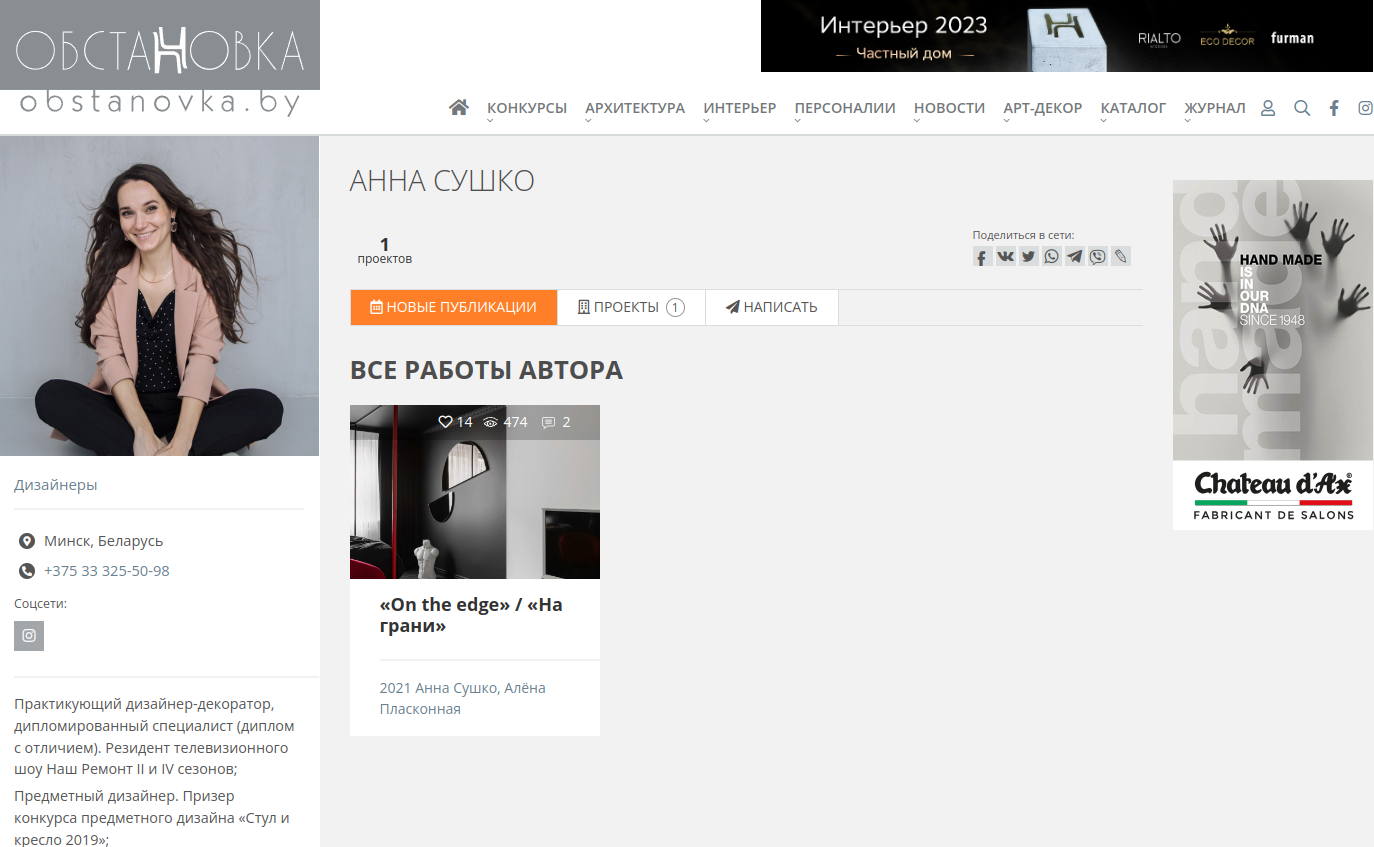The width and height of the screenshot is (1374, 847).
Task: Expand the Каталог dropdown menu
Action: 1133,108
